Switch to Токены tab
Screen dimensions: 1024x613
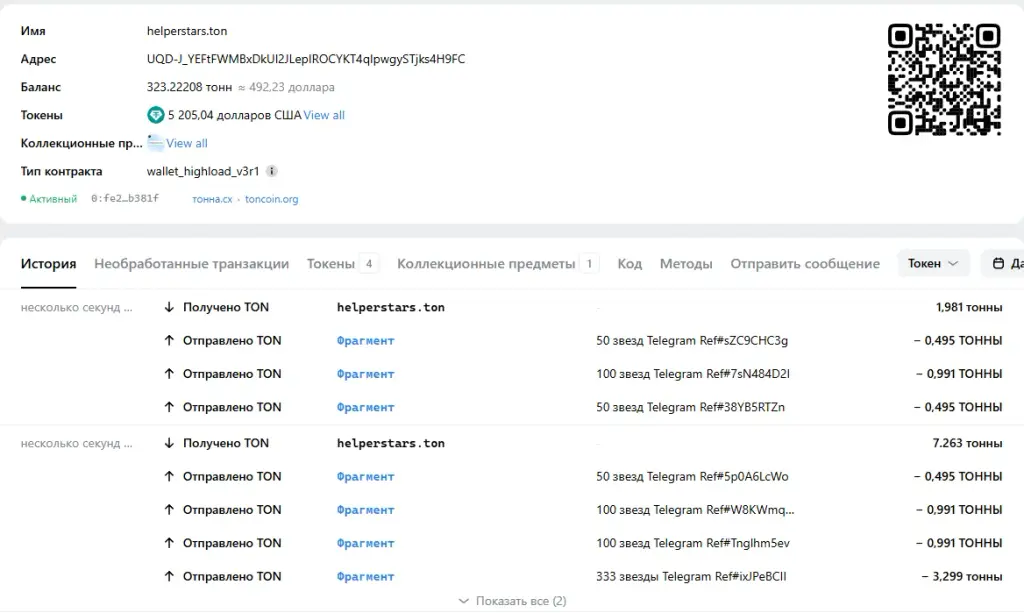(342, 264)
